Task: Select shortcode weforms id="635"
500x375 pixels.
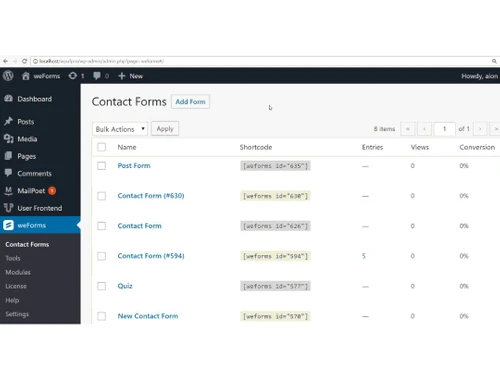Action: coord(275,166)
